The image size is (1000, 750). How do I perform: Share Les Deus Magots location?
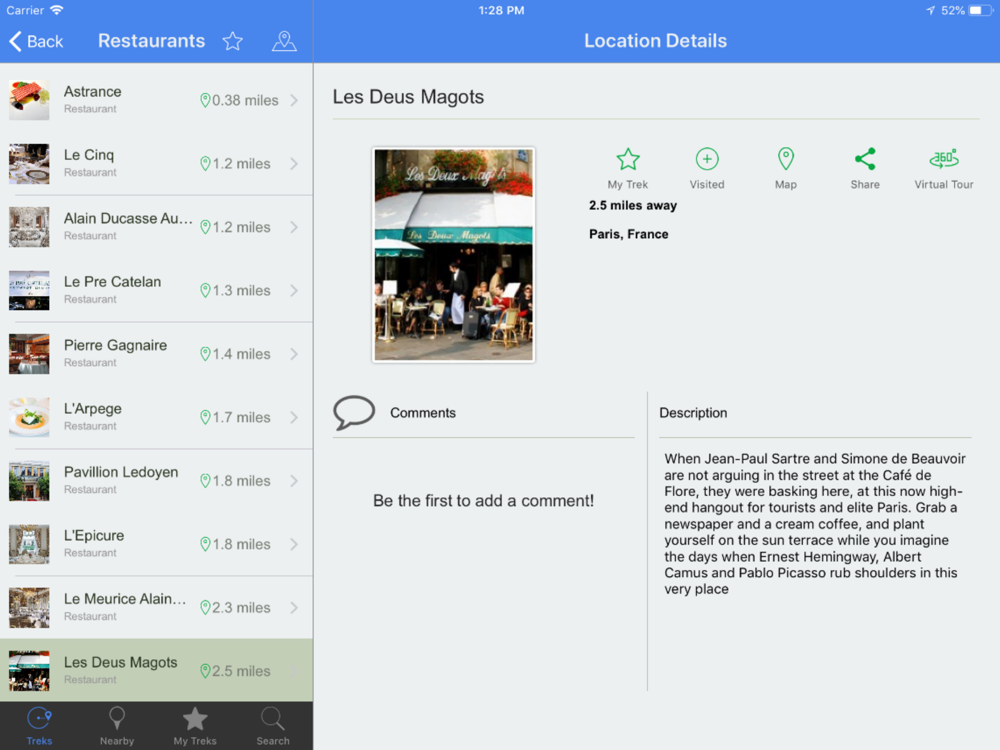point(865,168)
